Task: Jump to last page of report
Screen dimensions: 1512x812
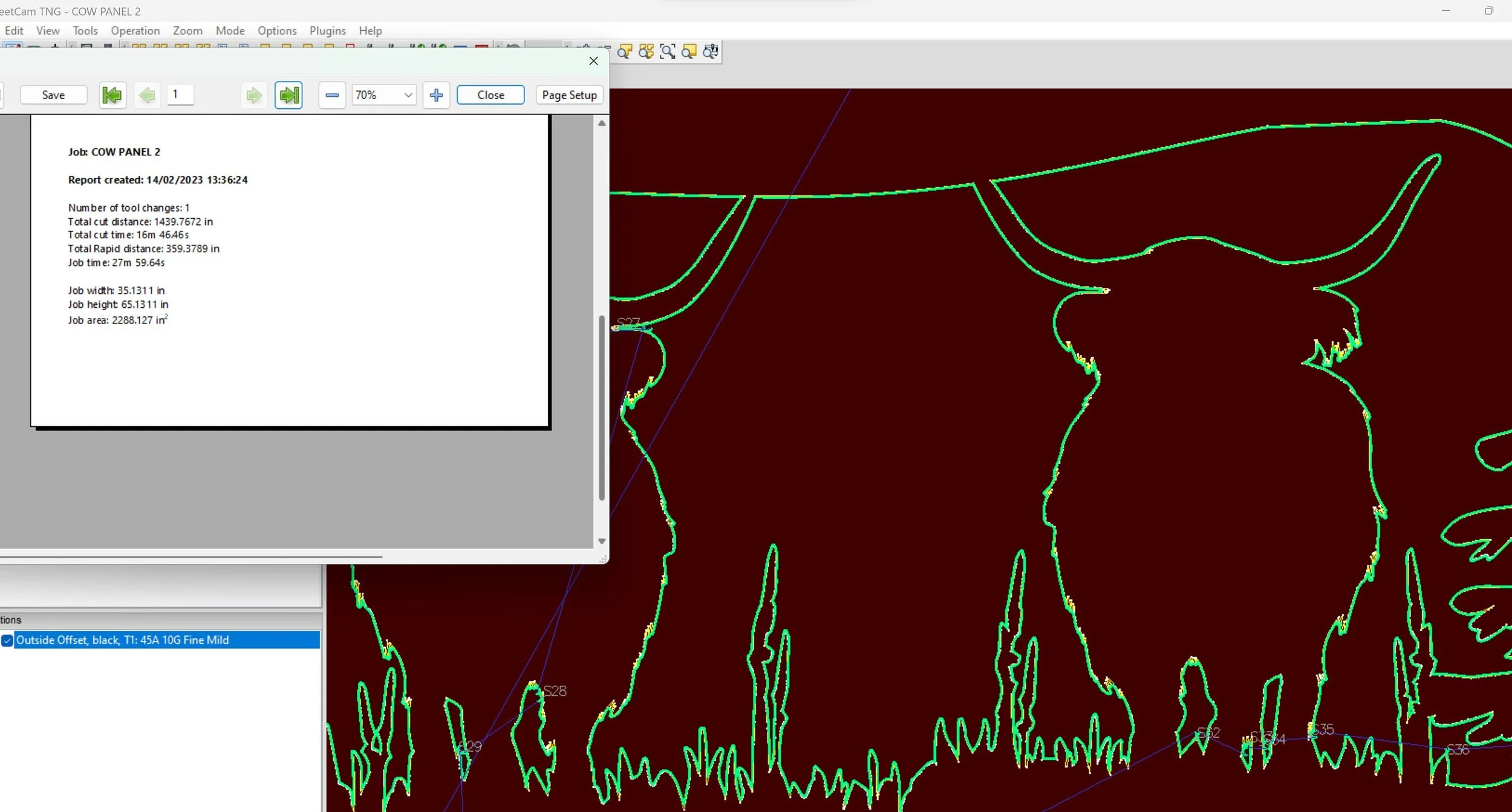Action: pos(288,95)
